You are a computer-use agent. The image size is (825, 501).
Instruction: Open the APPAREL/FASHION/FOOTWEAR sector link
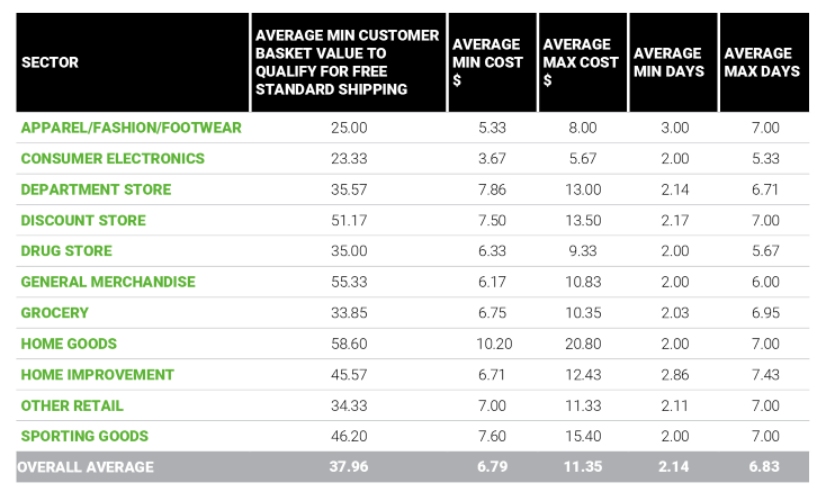131,128
